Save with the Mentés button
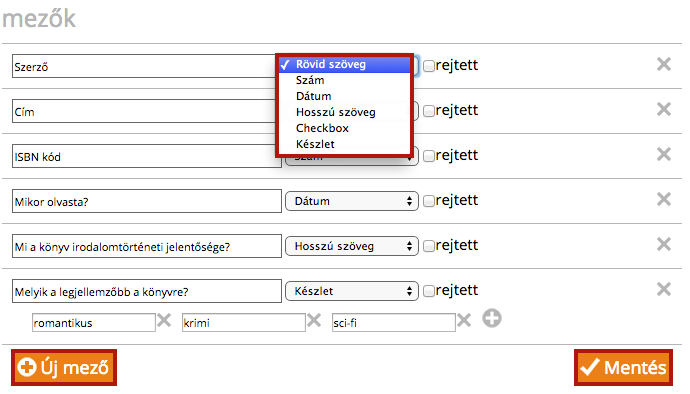690x394 pixels. tap(624, 367)
